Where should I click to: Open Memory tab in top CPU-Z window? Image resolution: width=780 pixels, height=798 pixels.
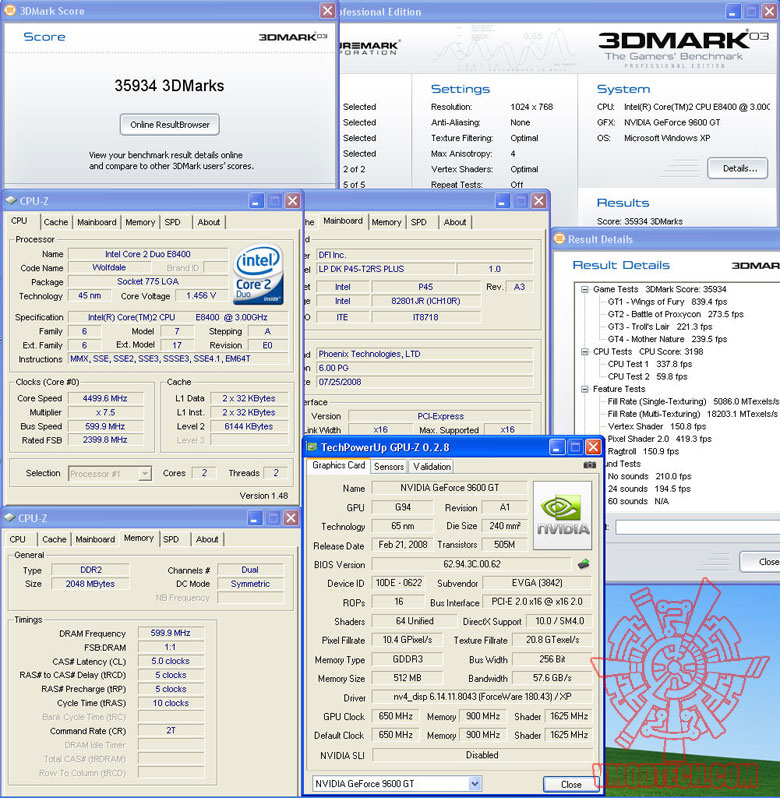pos(140,222)
